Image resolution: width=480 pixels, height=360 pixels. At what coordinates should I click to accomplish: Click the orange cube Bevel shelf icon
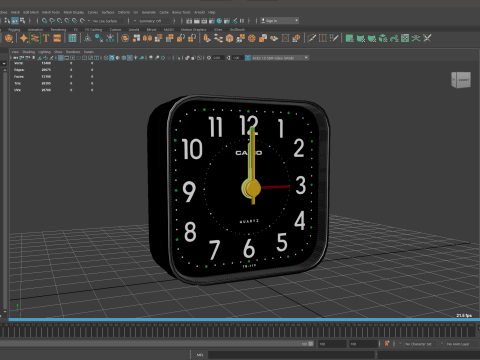[229, 38]
